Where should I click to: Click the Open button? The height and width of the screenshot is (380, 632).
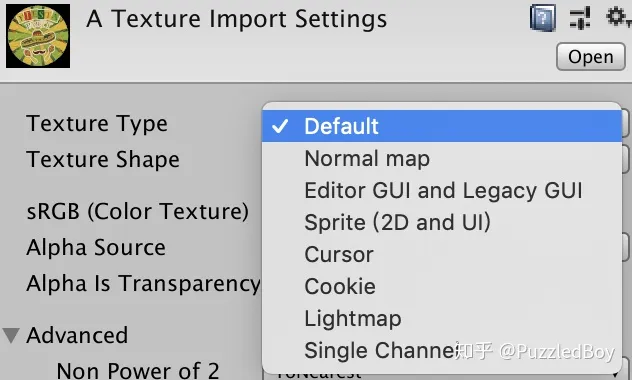click(x=590, y=57)
